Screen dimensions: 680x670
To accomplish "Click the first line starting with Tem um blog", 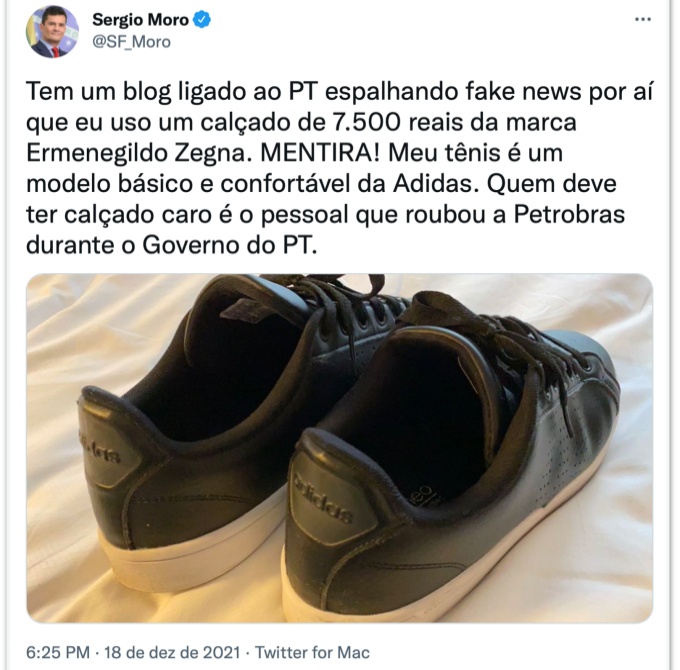I will point(339,92).
